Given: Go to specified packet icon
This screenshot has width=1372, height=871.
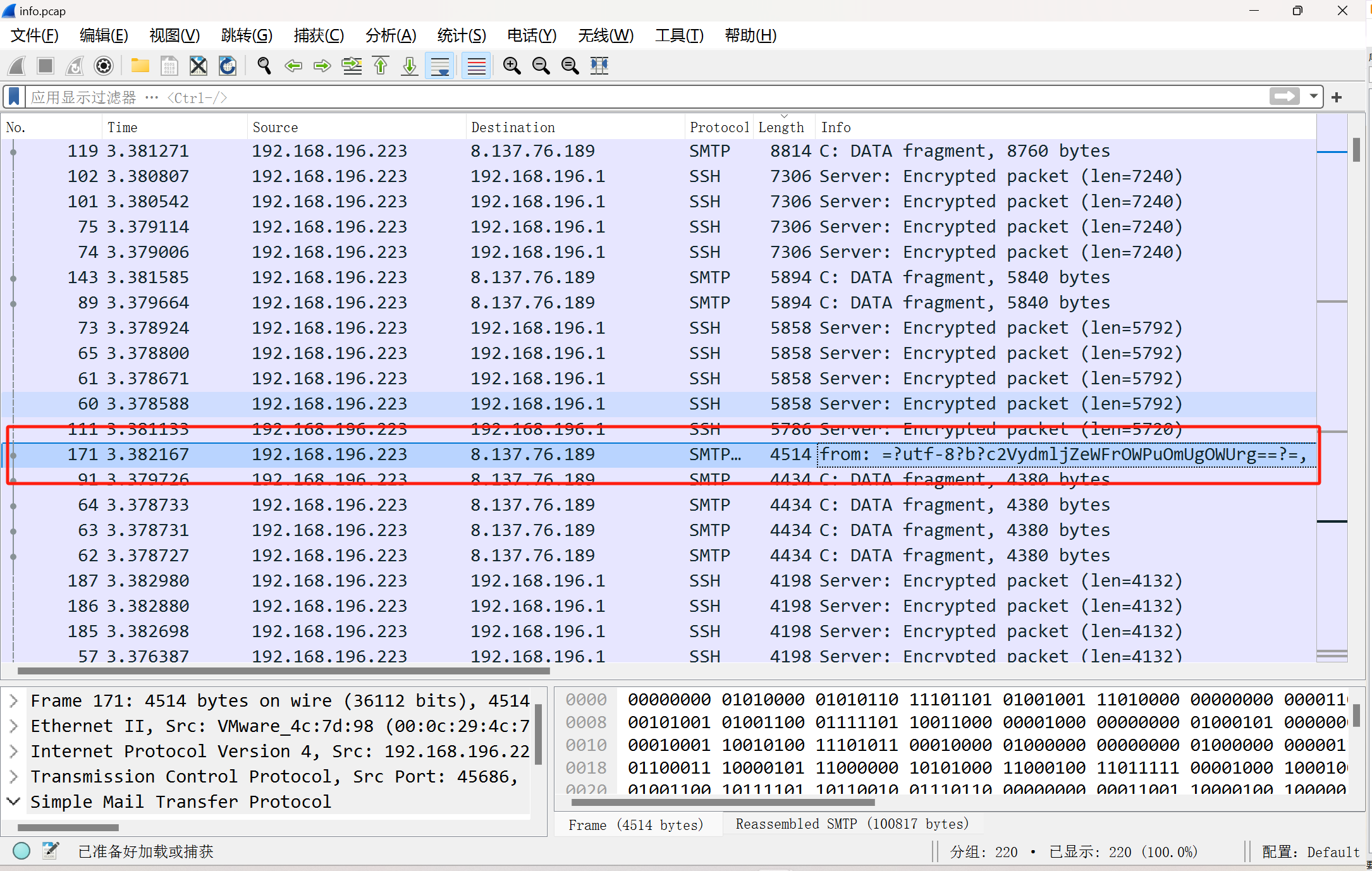Looking at the screenshot, I should point(352,66).
